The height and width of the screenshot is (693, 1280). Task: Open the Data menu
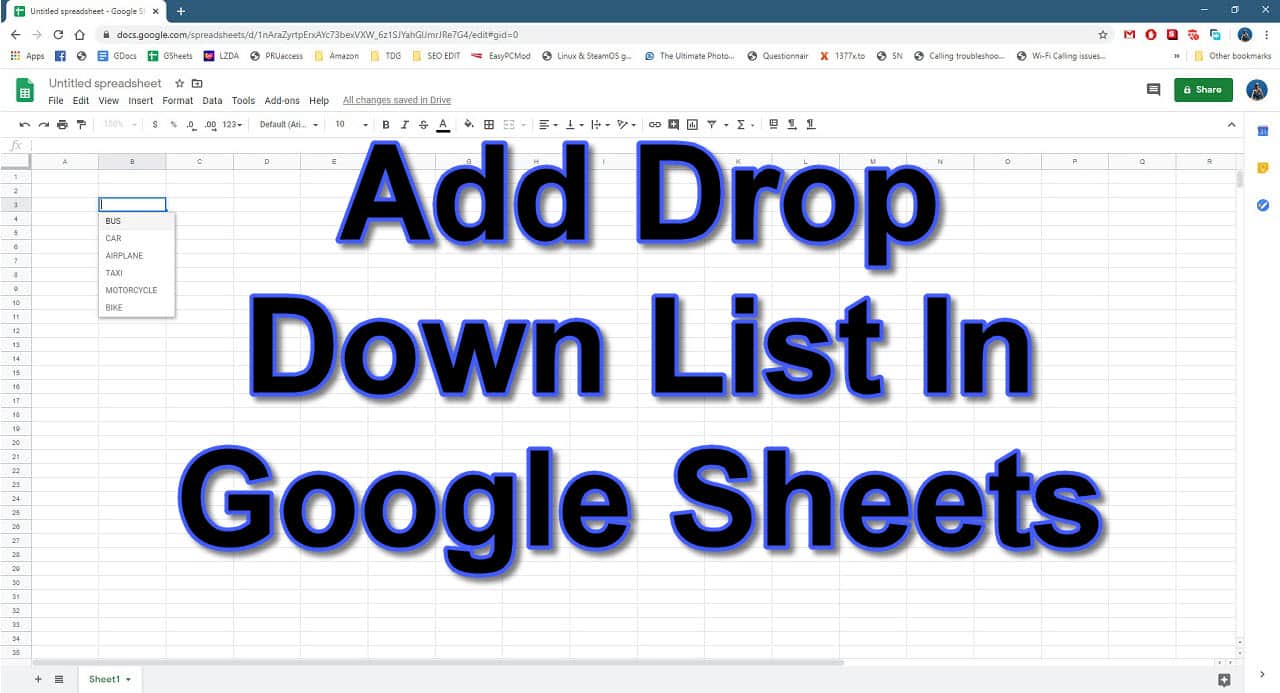coord(212,100)
